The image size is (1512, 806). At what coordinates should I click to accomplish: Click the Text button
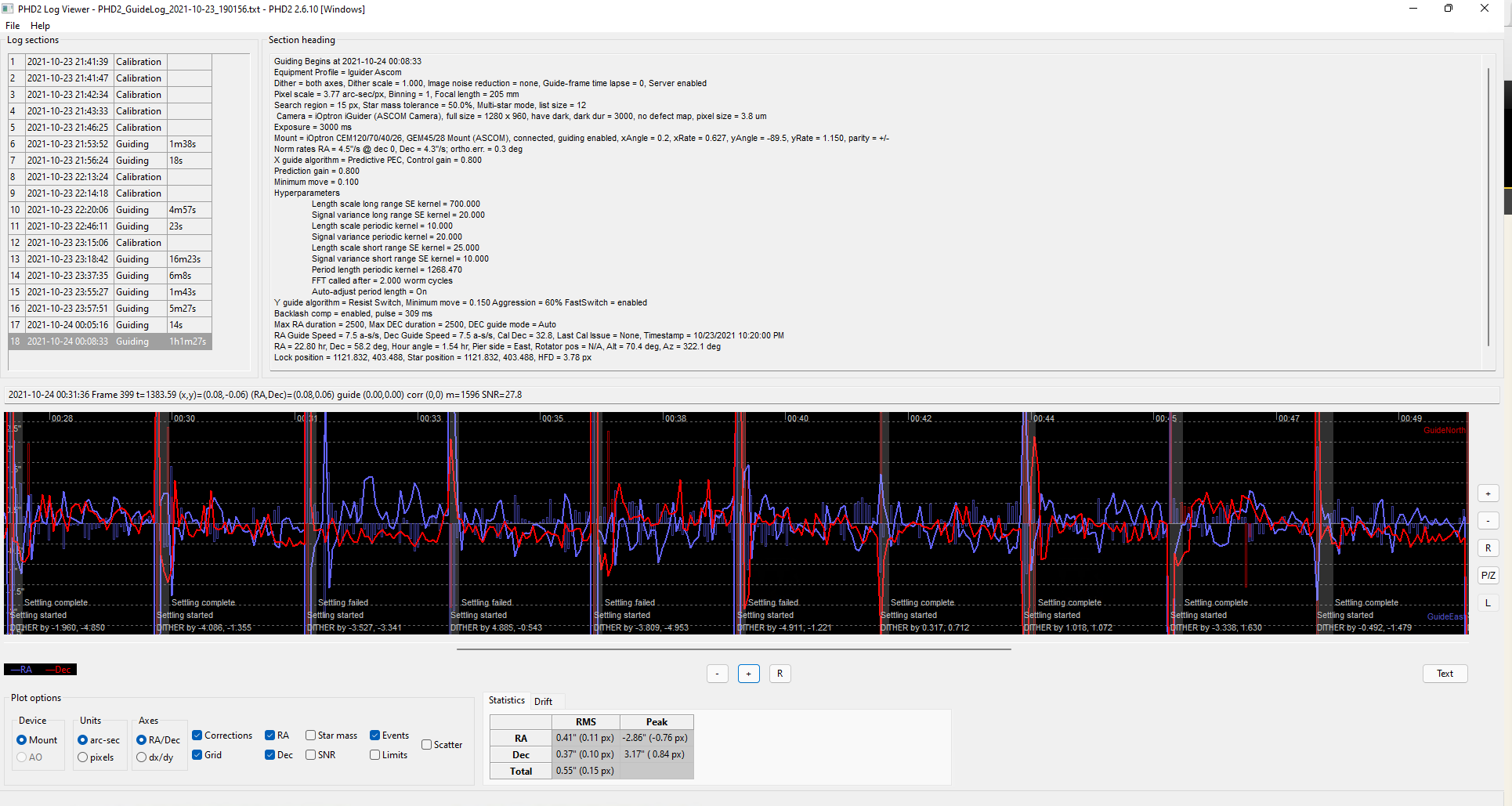pos(1445,674)
